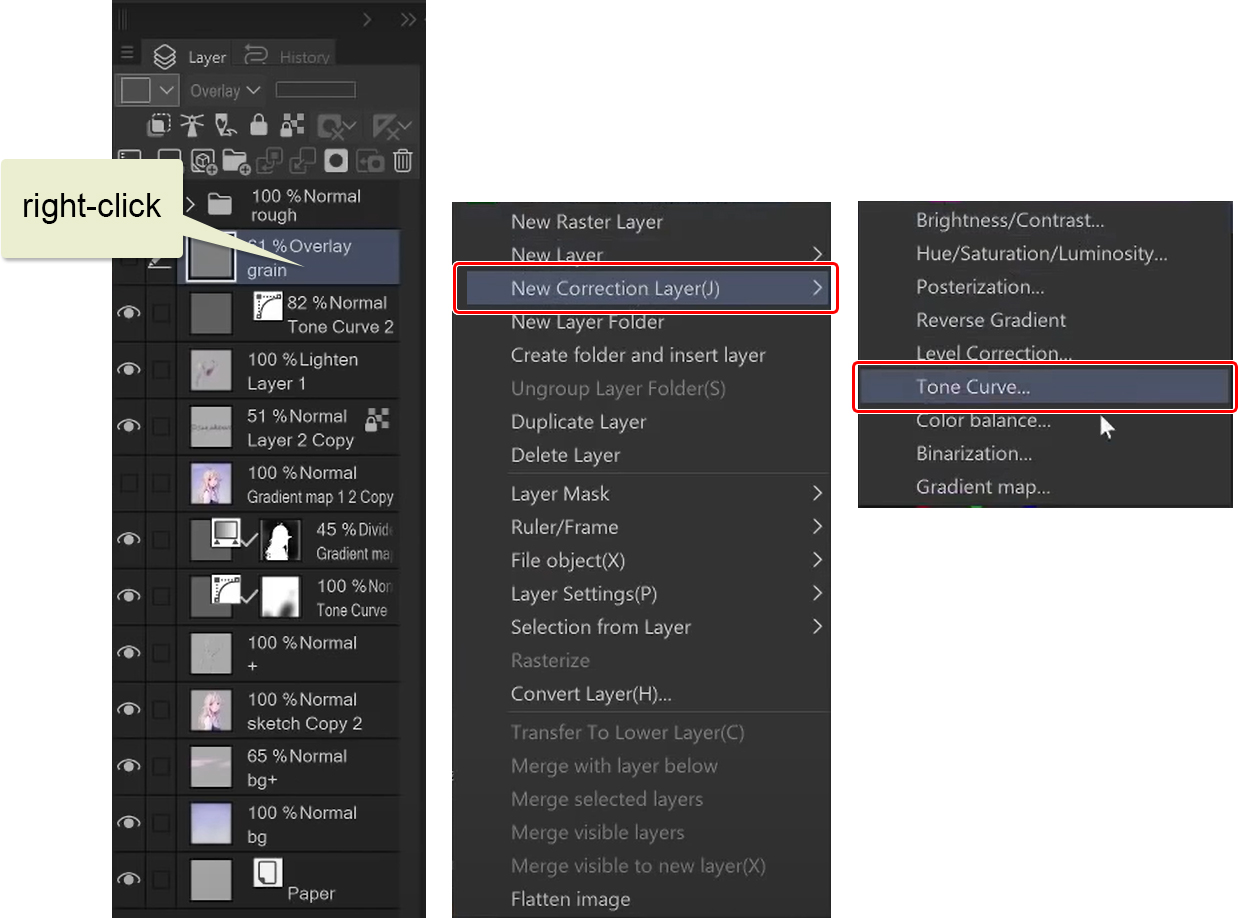Open the Overlay blending mode dropdown
The image size is (1241, 918).
225,91
